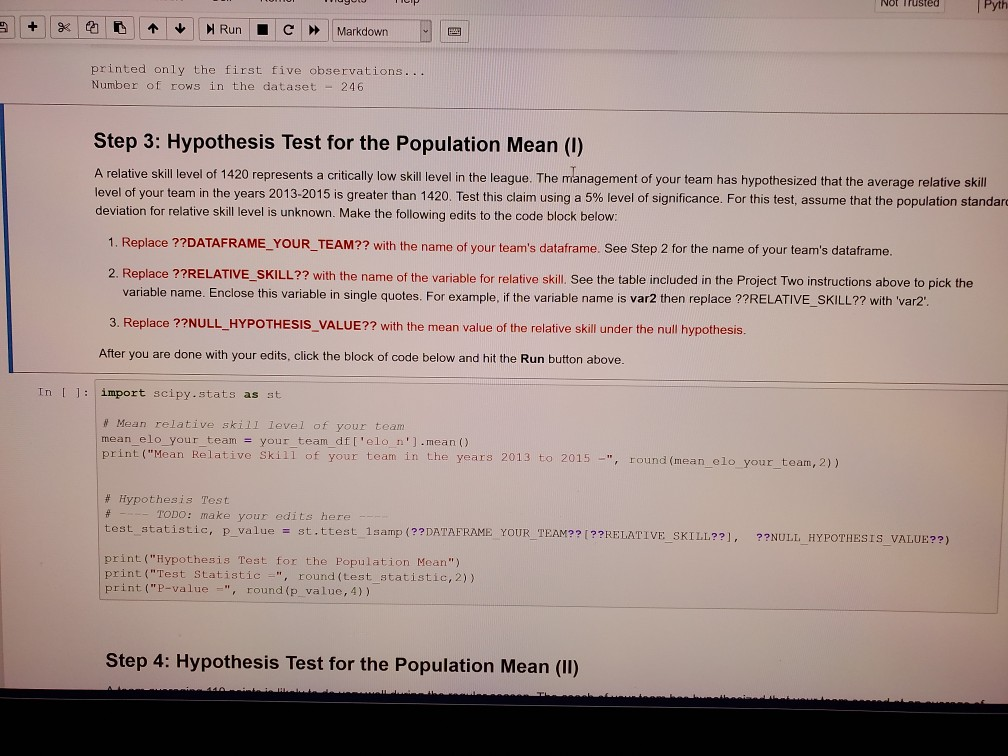Open the command palette keyboard icon
The width and height of the screenshot is (1008, 756).
point(454,31)
